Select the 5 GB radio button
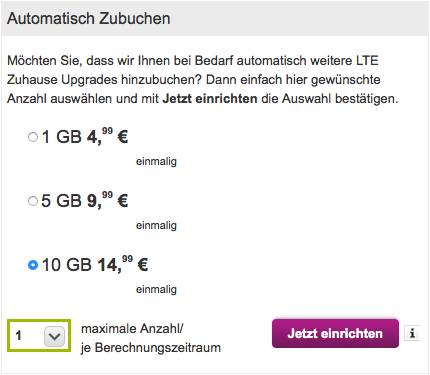The image size is (430, 375). (x=33, y=201)
